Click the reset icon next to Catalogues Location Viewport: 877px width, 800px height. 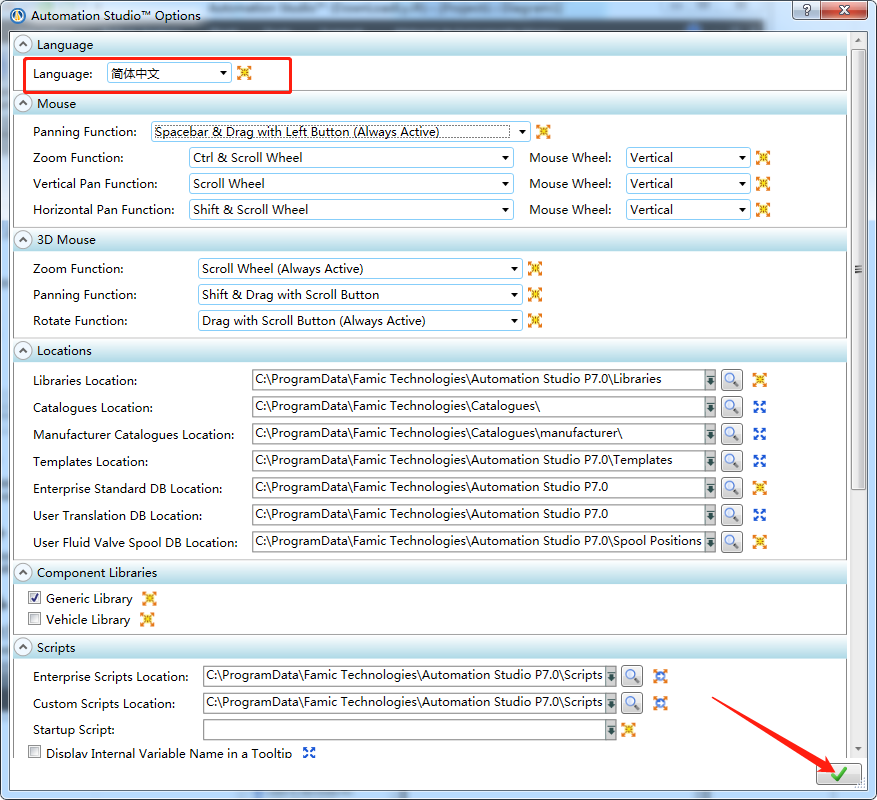[759, 407]
